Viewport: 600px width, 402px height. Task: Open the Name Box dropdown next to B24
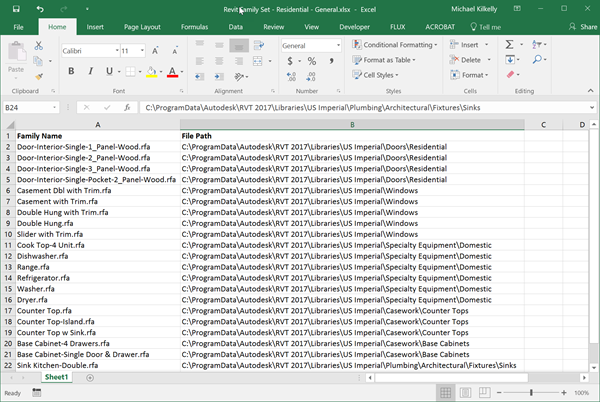(x=54, y=107)
